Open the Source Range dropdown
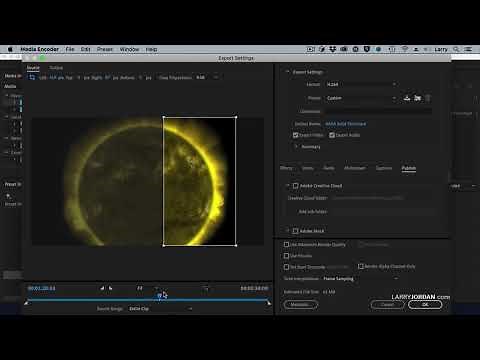The width and height of the screenshot is (480, 360). [x=161, y=309]
